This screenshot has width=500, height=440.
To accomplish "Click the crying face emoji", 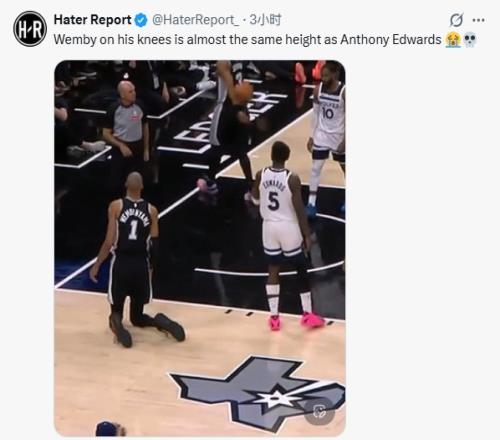I will (x=453, y=40).
